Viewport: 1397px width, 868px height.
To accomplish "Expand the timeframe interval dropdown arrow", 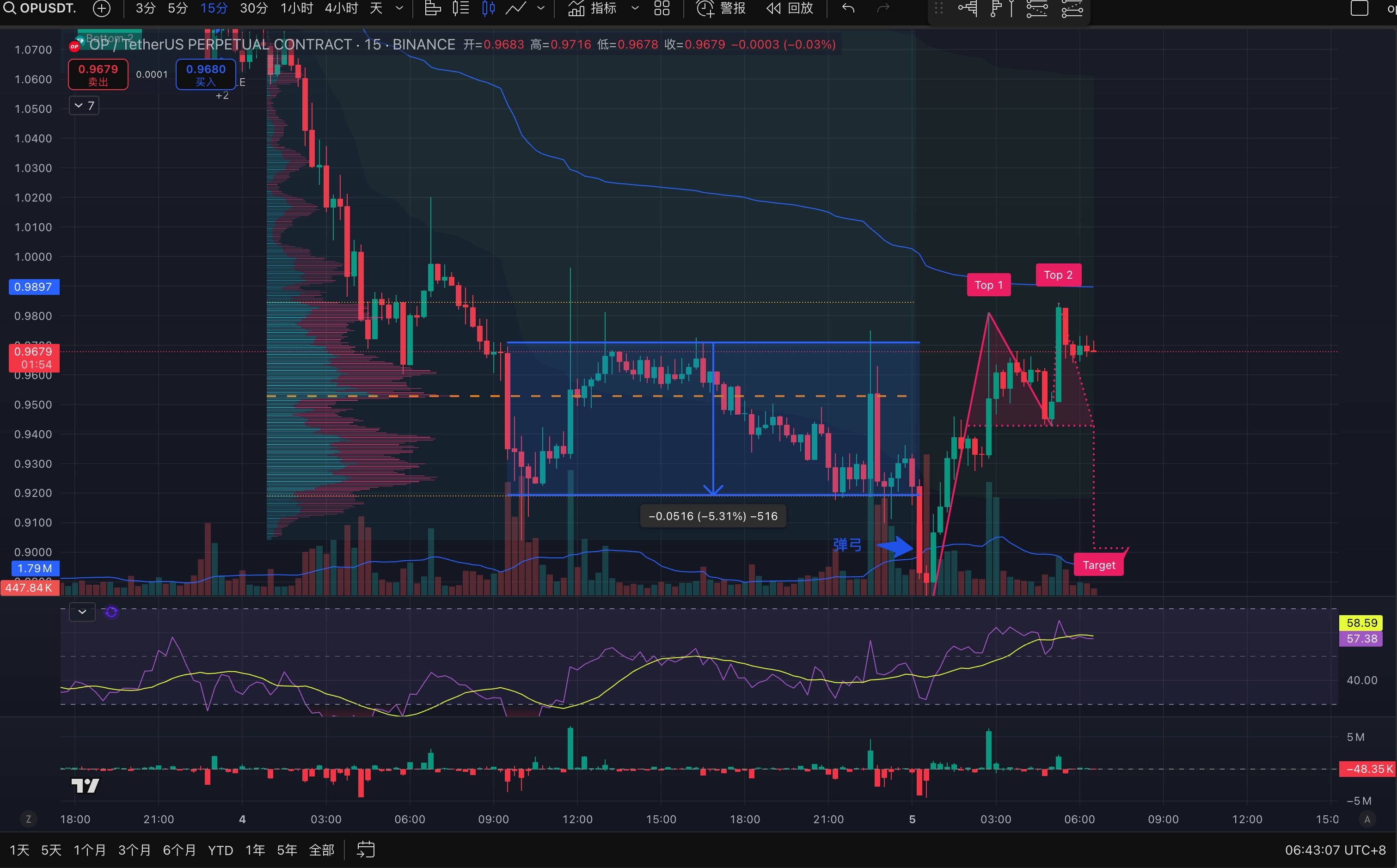I will (x=399, y=8).
